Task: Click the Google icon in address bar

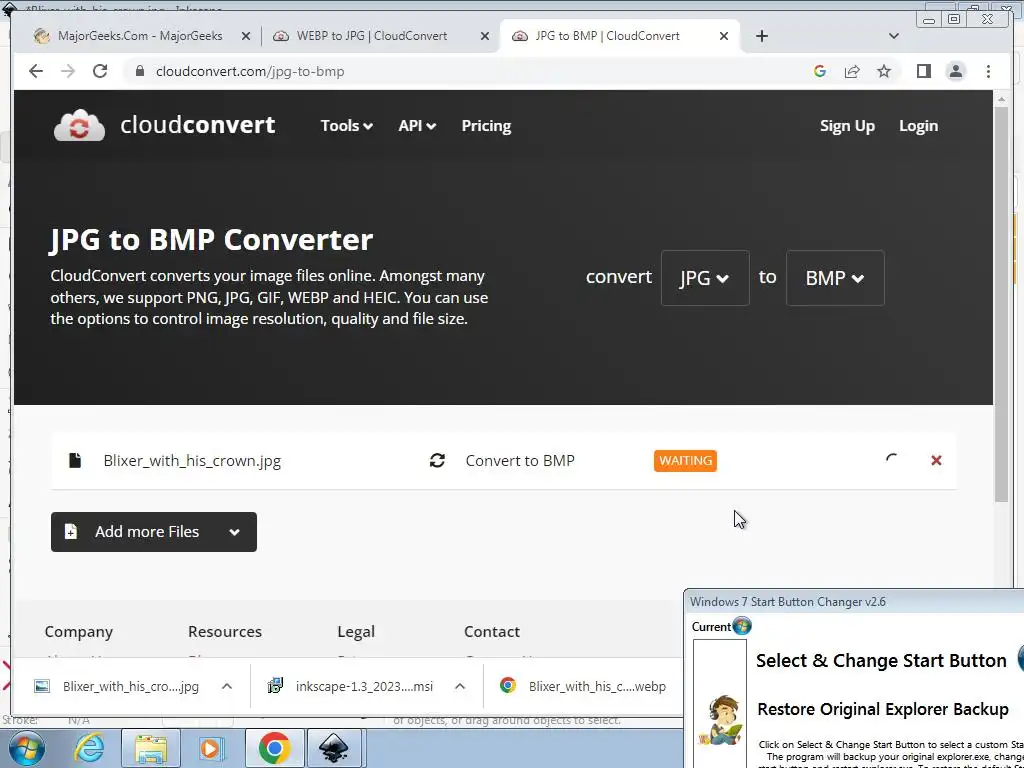Action: 820,71
